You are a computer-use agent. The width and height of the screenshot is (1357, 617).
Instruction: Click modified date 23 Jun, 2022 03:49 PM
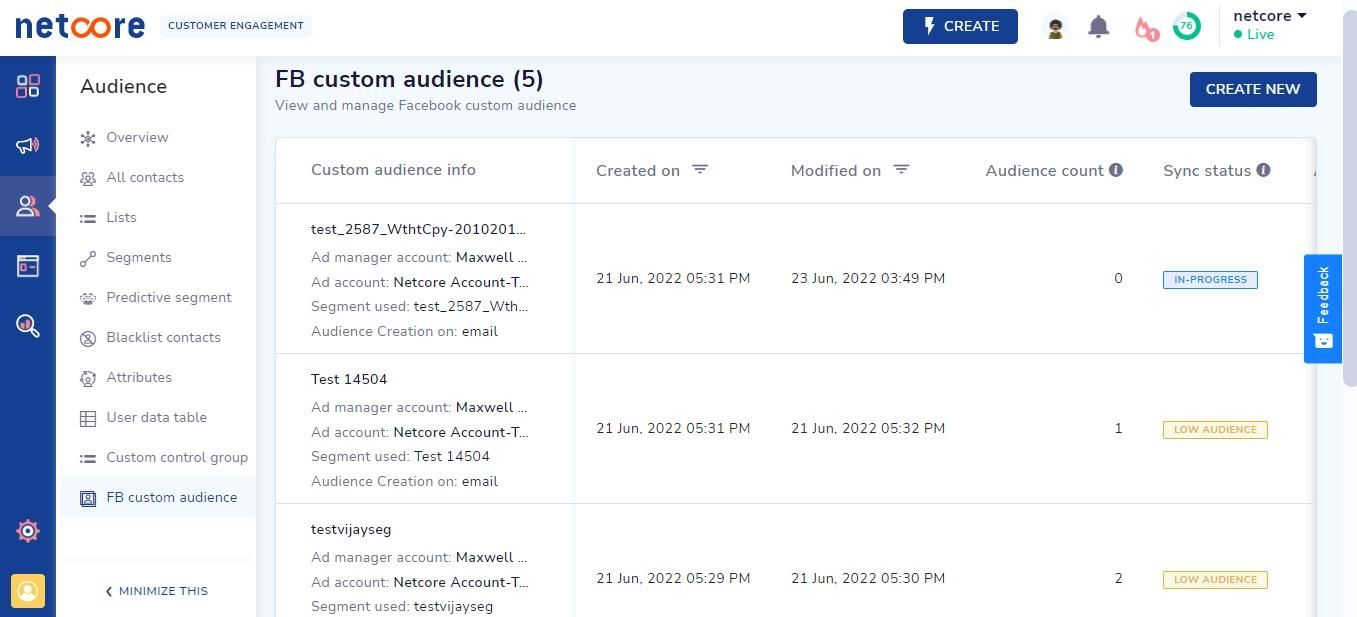pos(868,278)
